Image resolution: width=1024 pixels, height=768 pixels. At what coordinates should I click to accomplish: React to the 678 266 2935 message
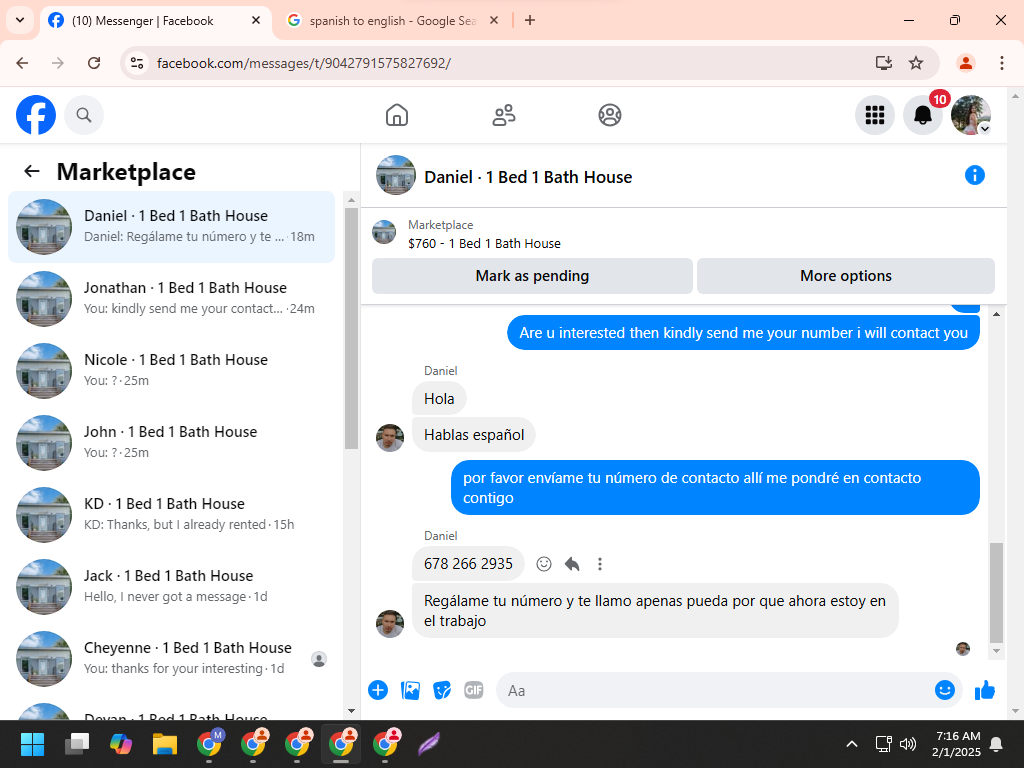[543, 564]
